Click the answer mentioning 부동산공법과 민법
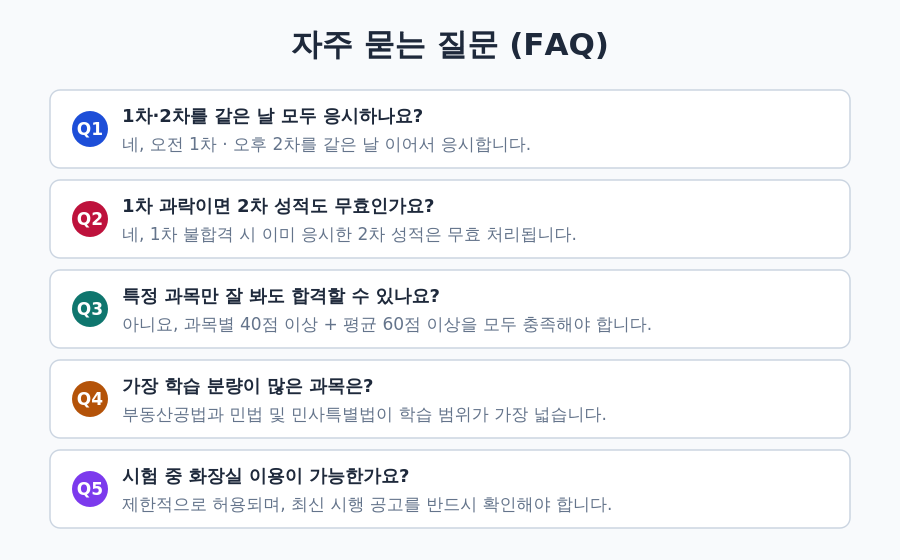 (x=364, y=415)
